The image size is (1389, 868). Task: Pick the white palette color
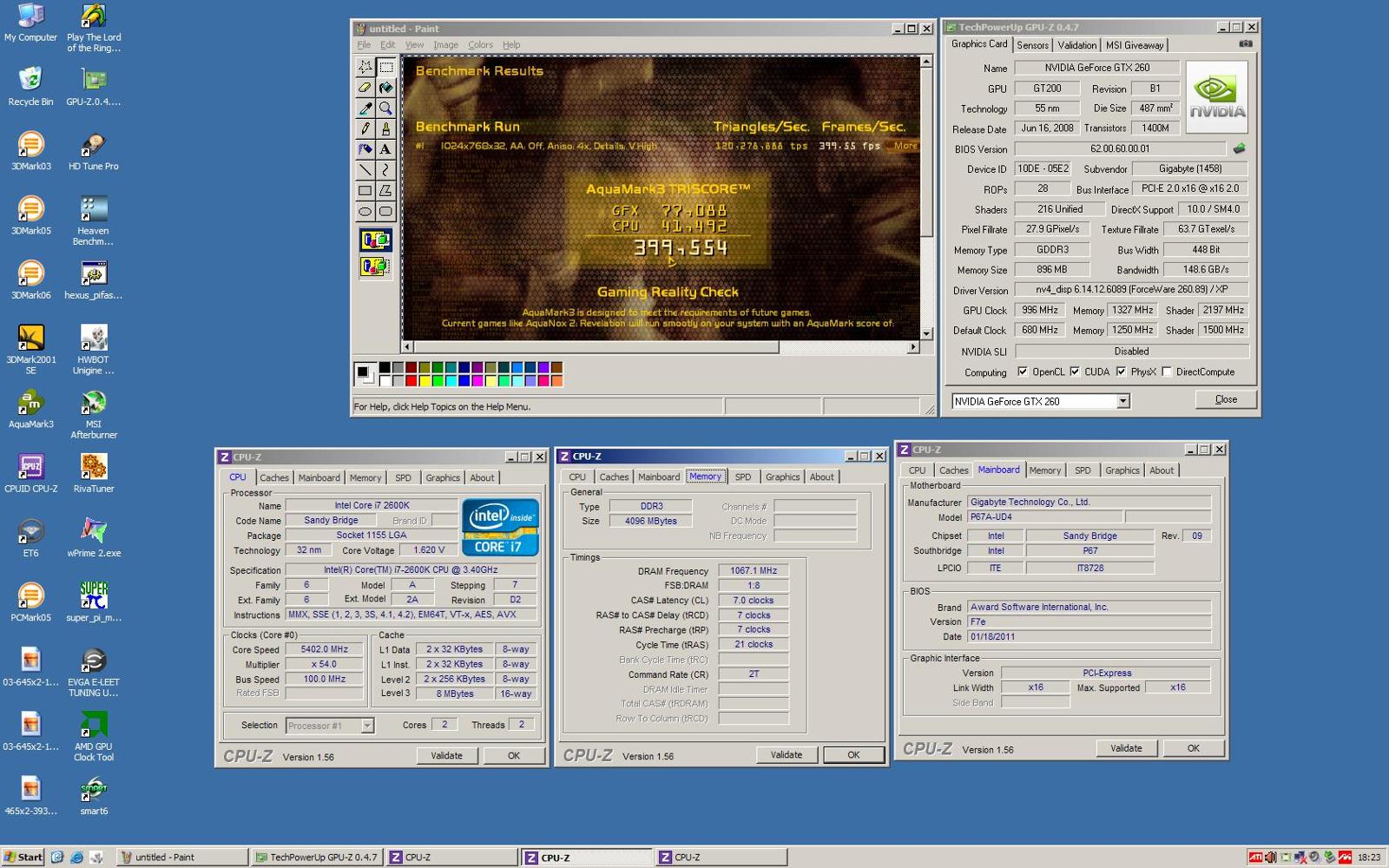click(384, 380)
